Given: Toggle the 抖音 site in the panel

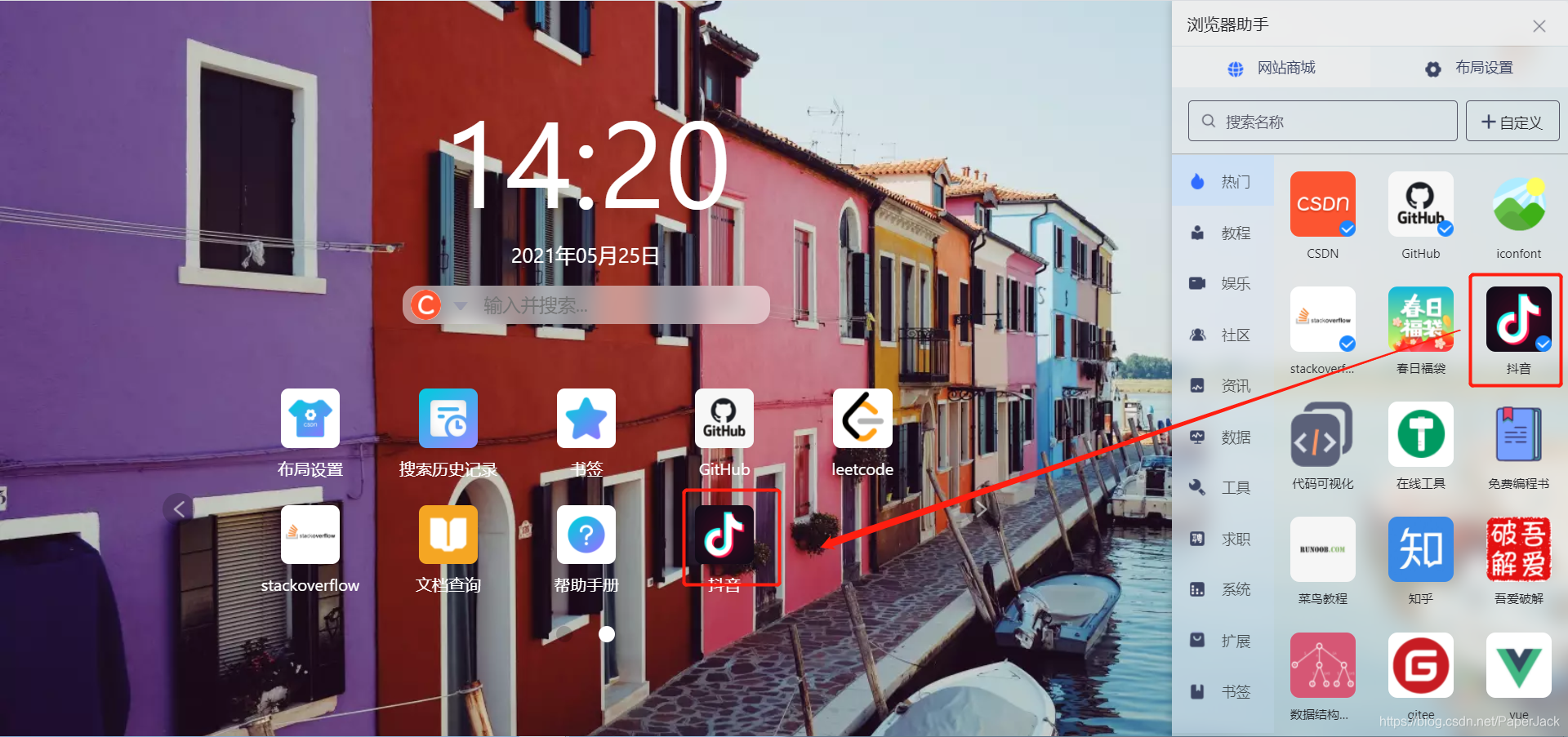Looking at the screenshot, I should pos(1519,319).
